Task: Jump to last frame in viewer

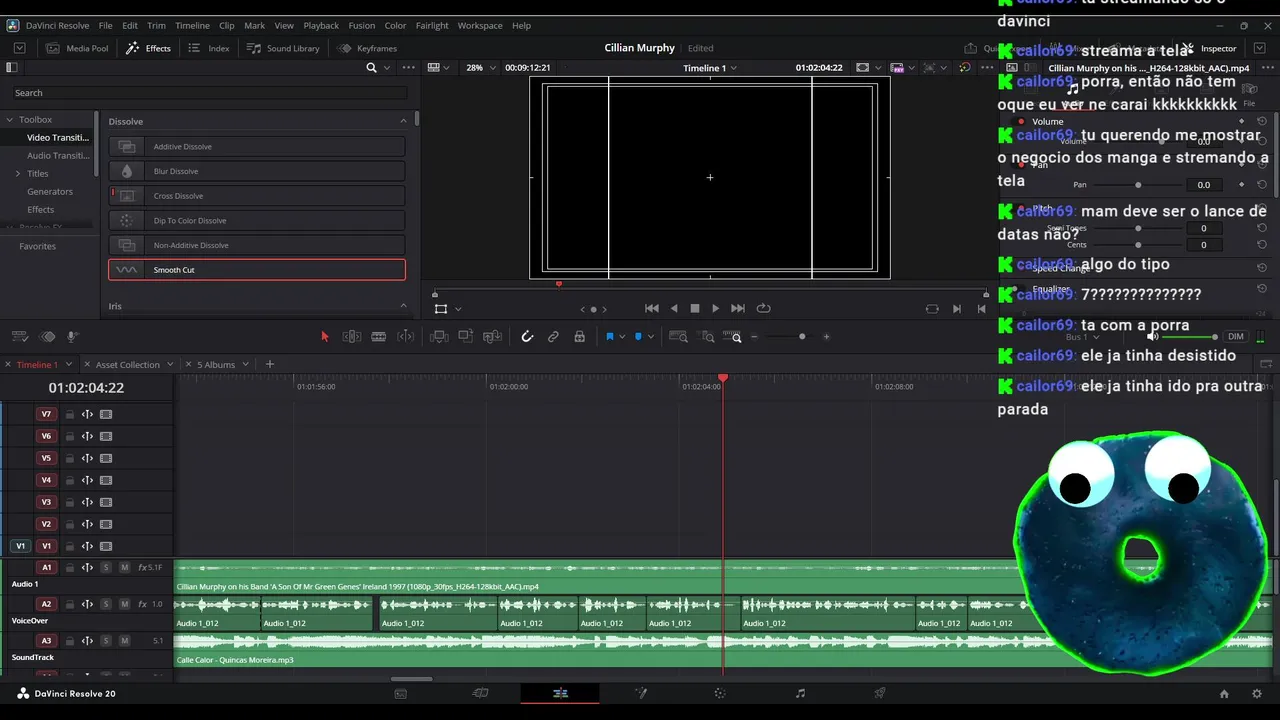Action: pos(738,309)
